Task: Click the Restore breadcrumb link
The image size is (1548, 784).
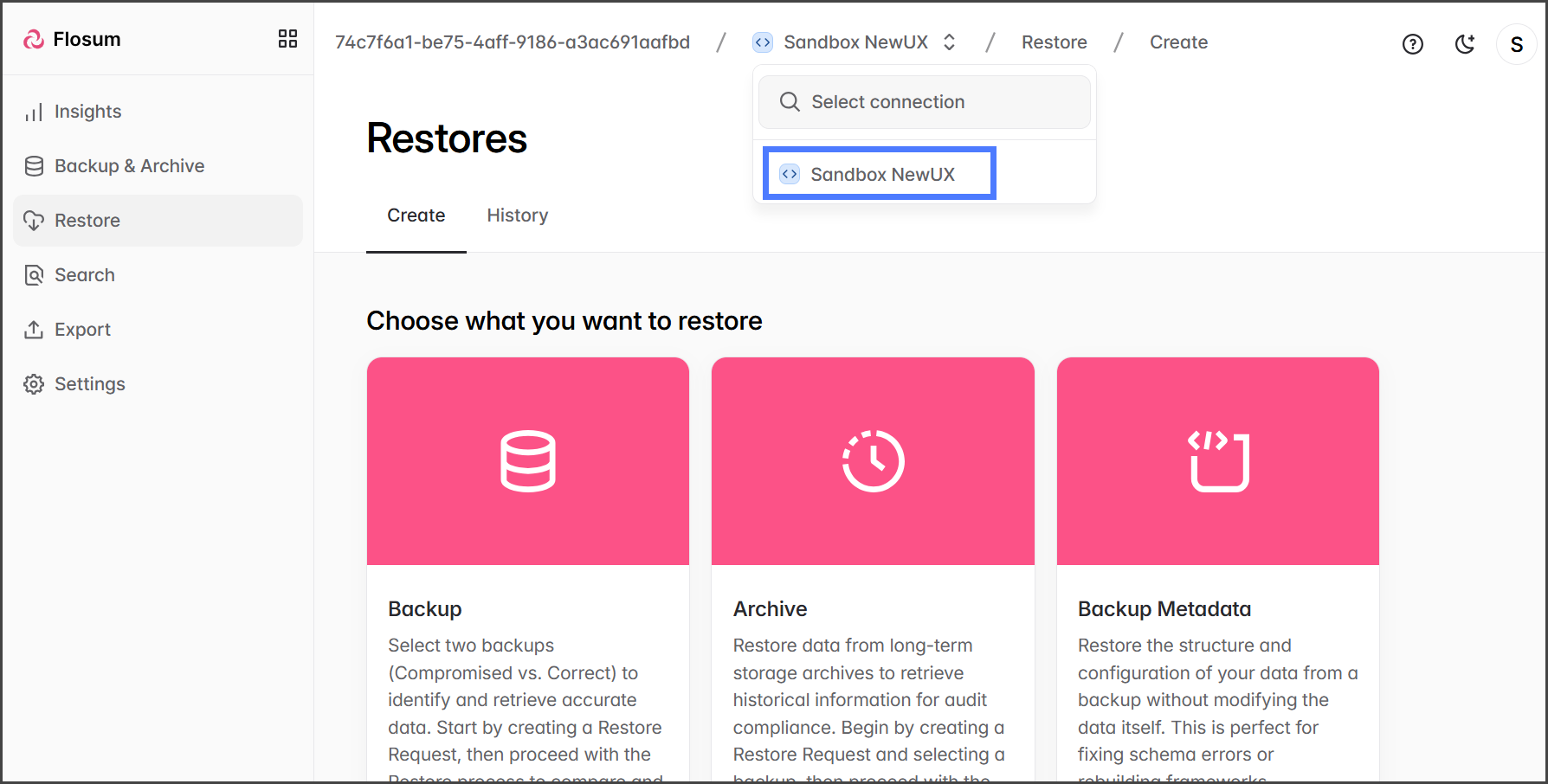Action: click(x=1054, y=42)
